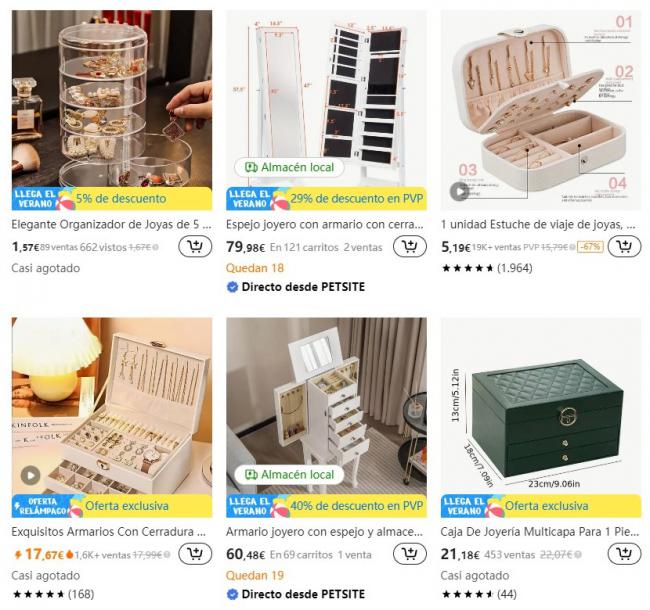
Task: Click Almacén local badge on mirror cabinet
Action: [289, 167]
